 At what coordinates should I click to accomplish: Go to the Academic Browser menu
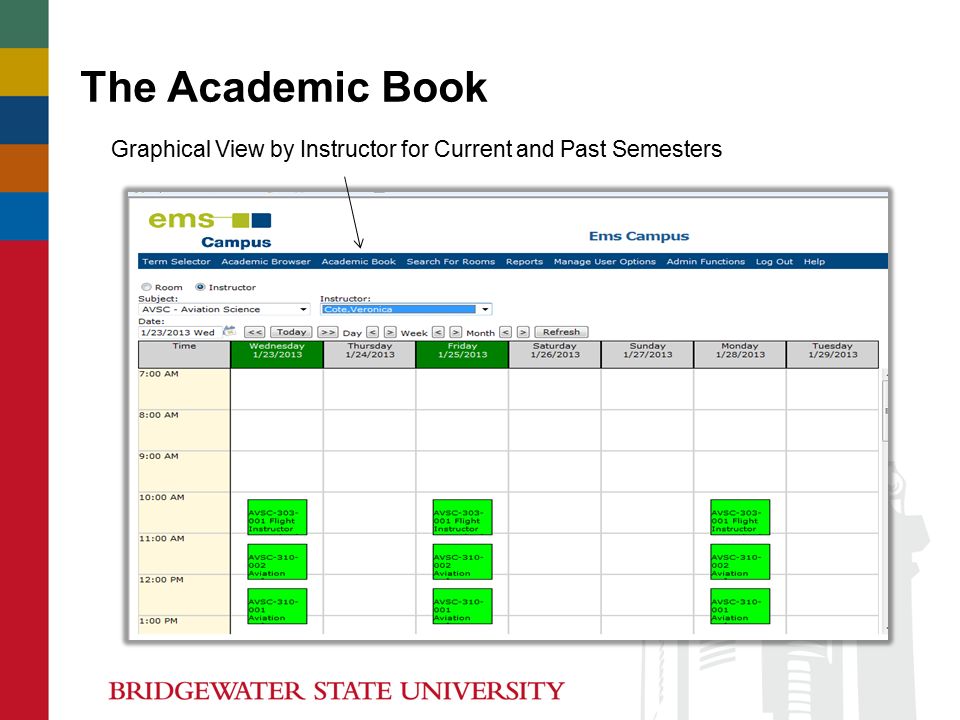pyautogui.click(x=266, y=261)
